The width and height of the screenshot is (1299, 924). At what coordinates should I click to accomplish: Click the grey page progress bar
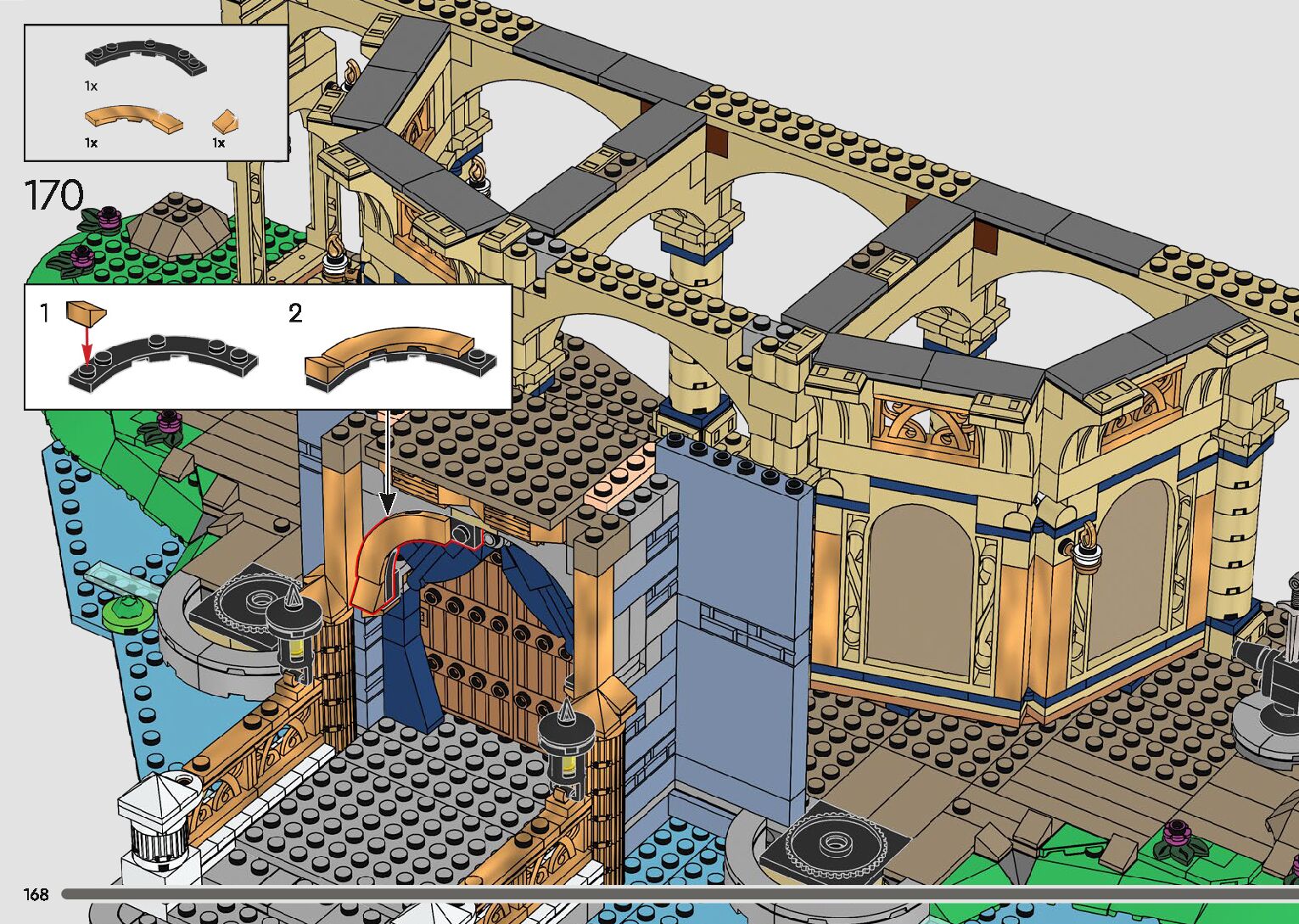pos(679,893)
